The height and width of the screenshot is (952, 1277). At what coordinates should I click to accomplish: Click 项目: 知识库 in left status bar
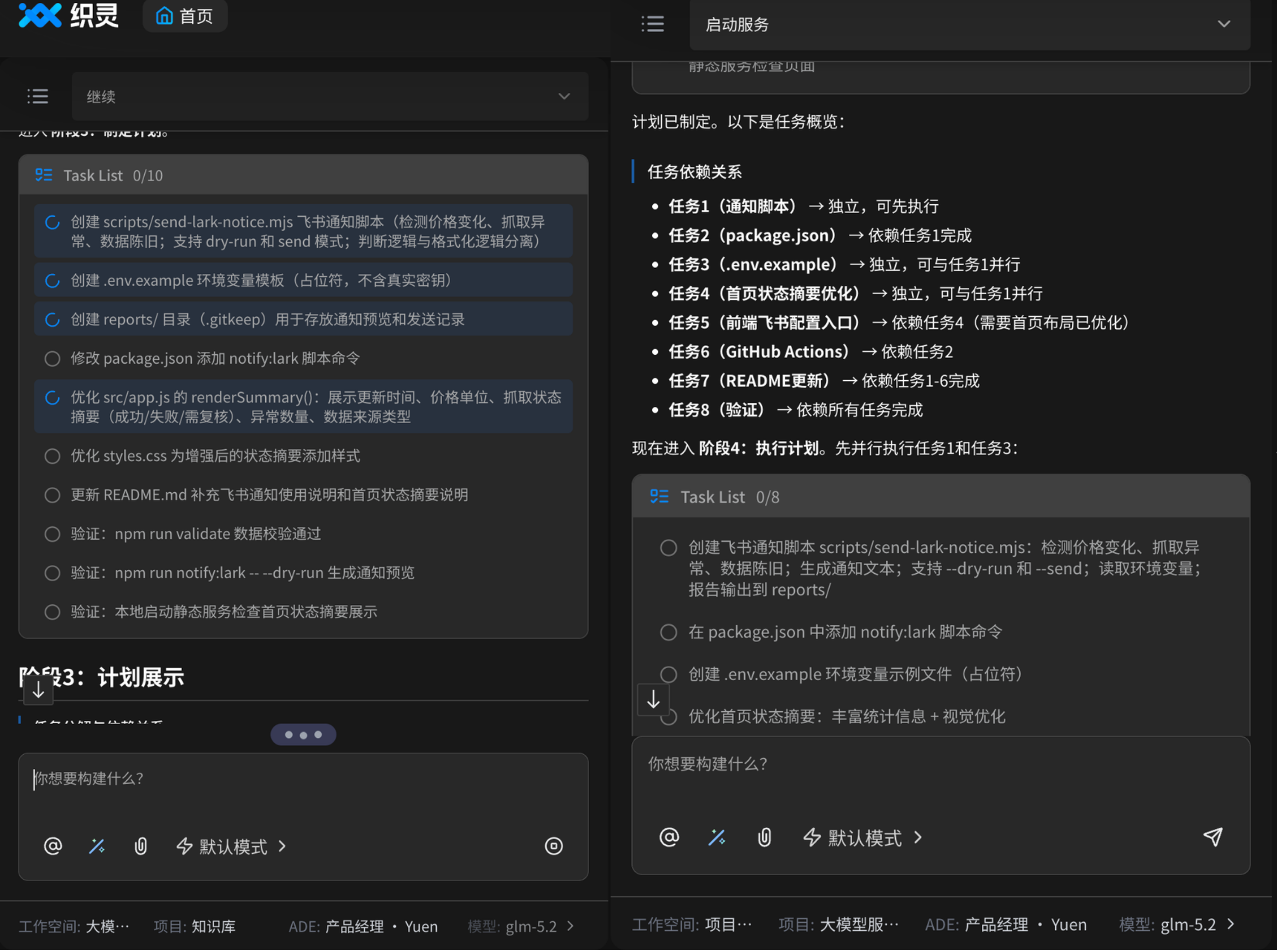[x=195, y=926]
